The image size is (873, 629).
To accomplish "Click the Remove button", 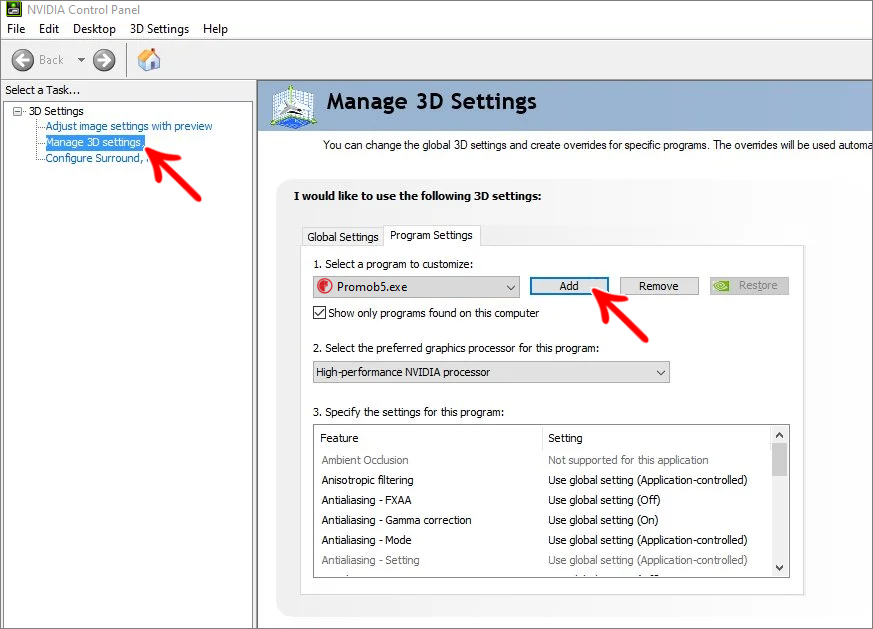I will point(659,286).
